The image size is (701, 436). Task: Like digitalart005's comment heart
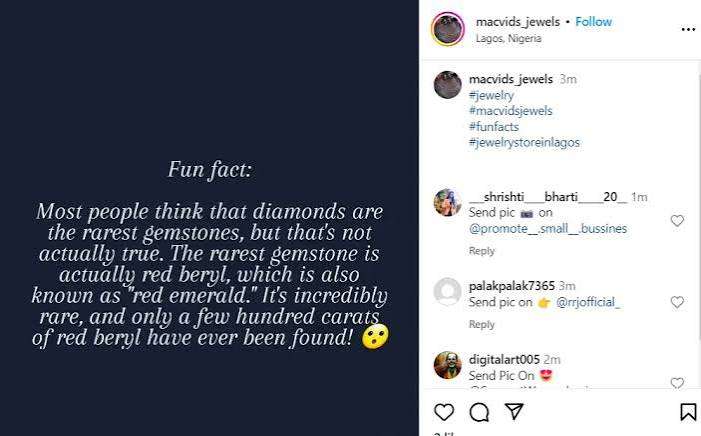pos(677,382)
